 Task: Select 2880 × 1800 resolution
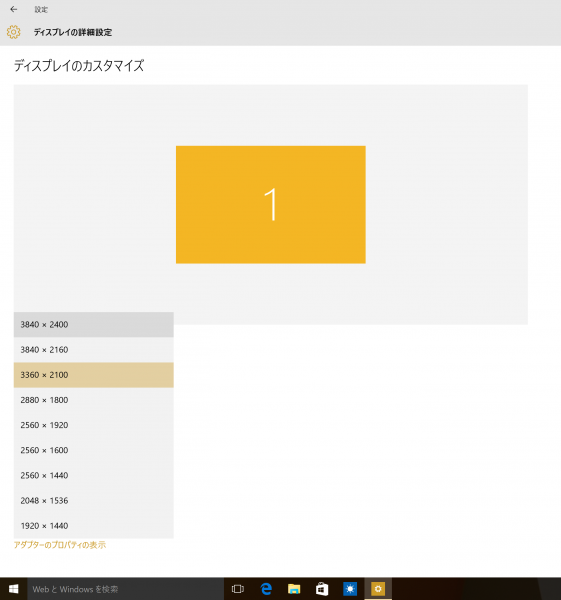(x=94, y=400)
